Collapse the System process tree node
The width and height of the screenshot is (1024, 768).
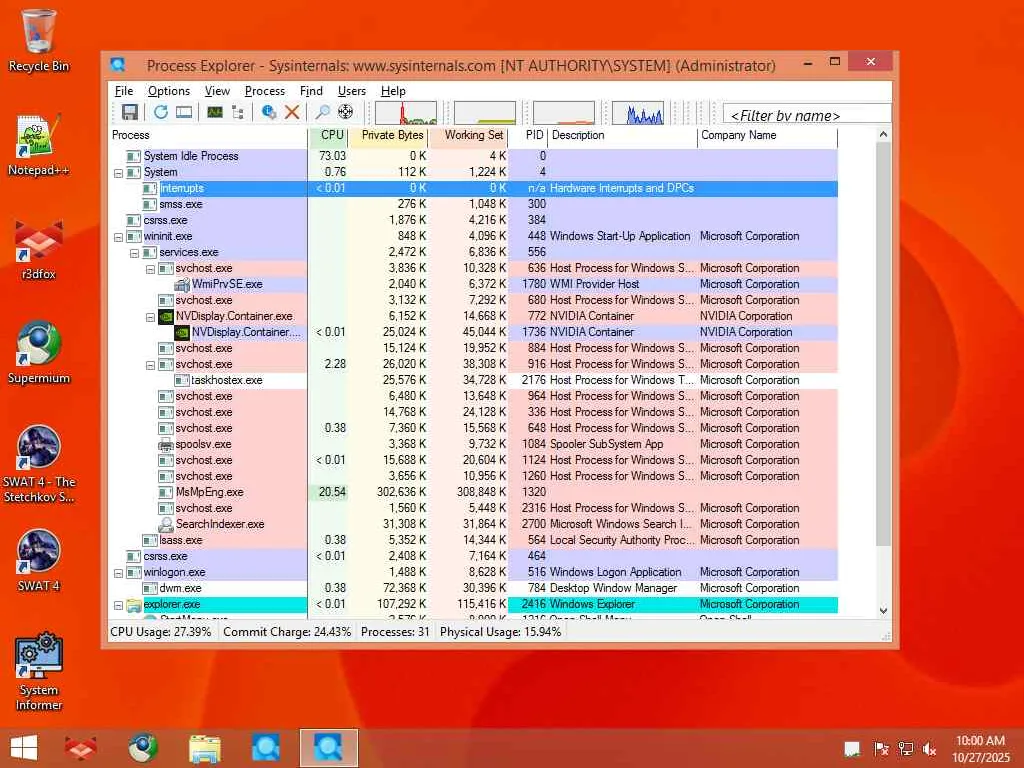118,173
